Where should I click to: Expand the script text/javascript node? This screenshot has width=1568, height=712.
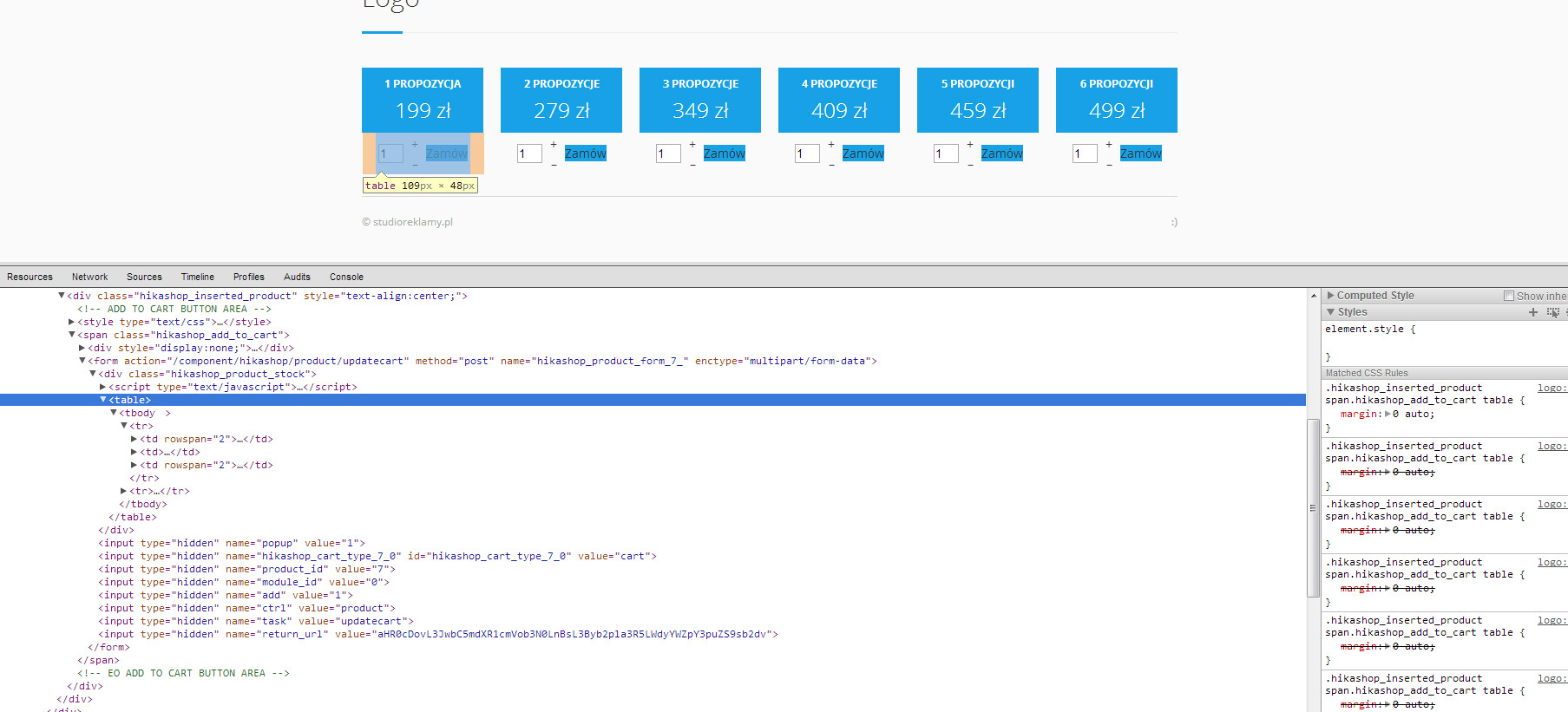(x=103, y=387)
